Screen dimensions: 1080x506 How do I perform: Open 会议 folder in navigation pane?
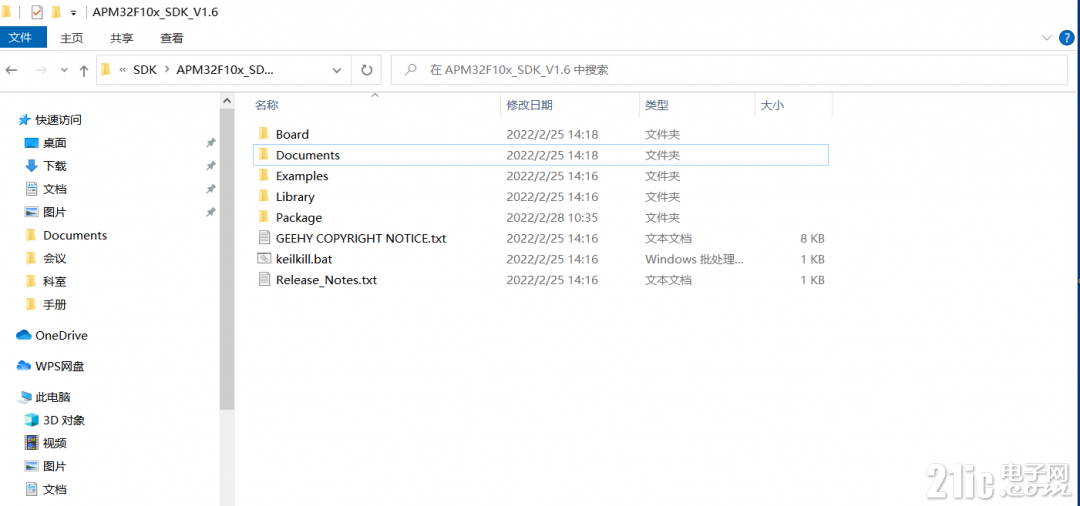pyautogui.click(x=54, y=258)
